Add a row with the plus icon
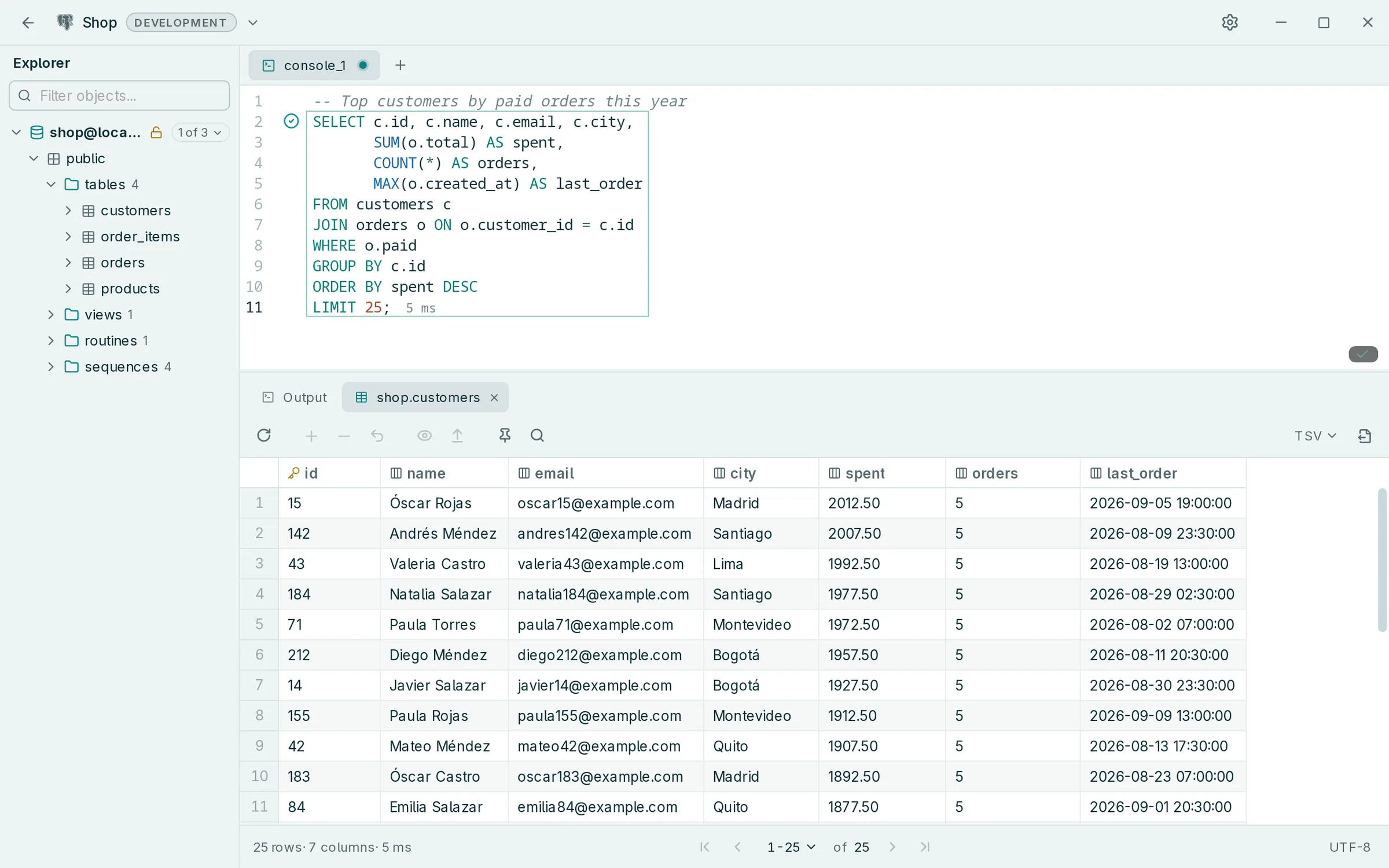Screen dimensions: 1389x868 pyautogui.click(x=311, y=436)
